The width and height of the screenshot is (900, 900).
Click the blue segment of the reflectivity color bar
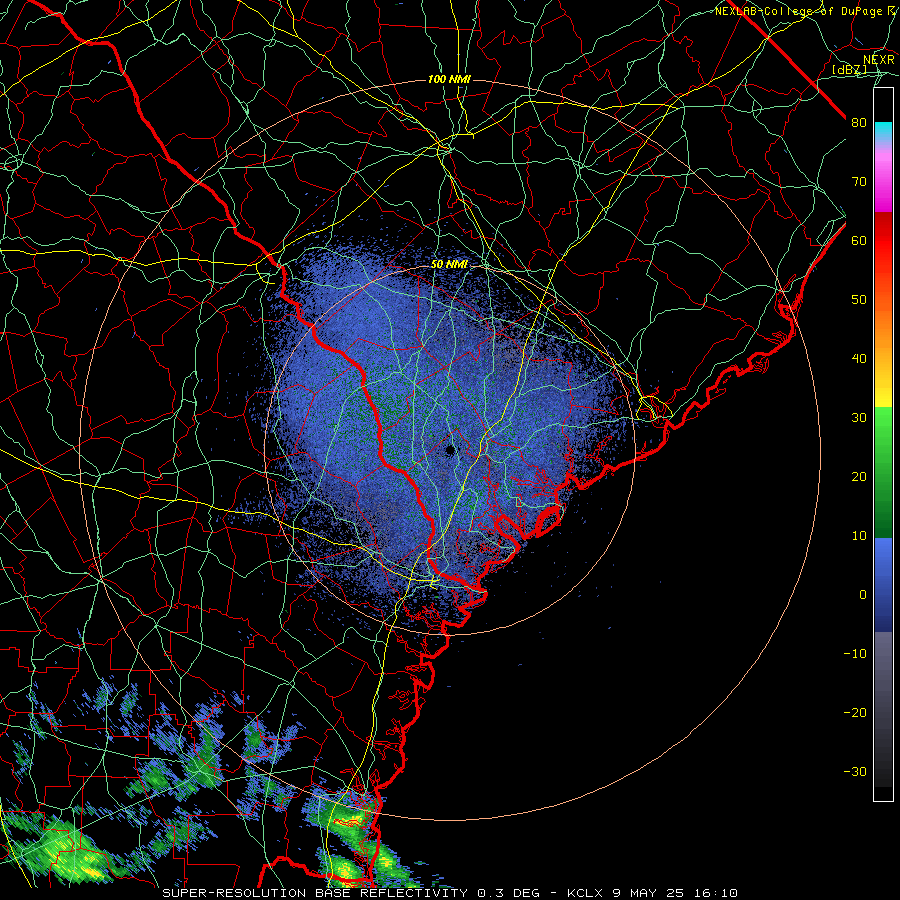click(883, 584)
